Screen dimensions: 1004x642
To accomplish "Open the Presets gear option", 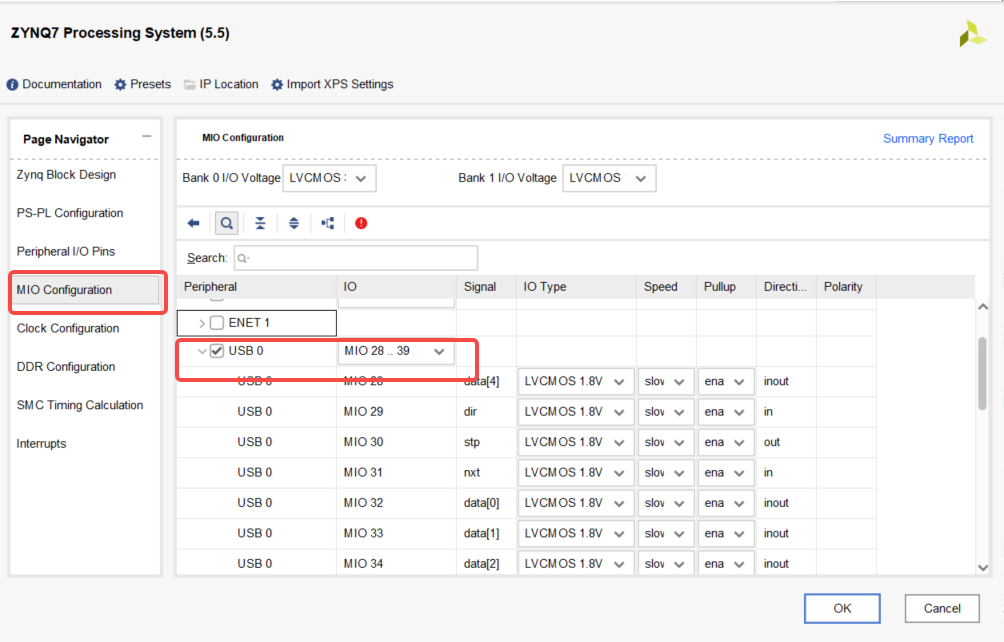I will (x=142, y=85).
